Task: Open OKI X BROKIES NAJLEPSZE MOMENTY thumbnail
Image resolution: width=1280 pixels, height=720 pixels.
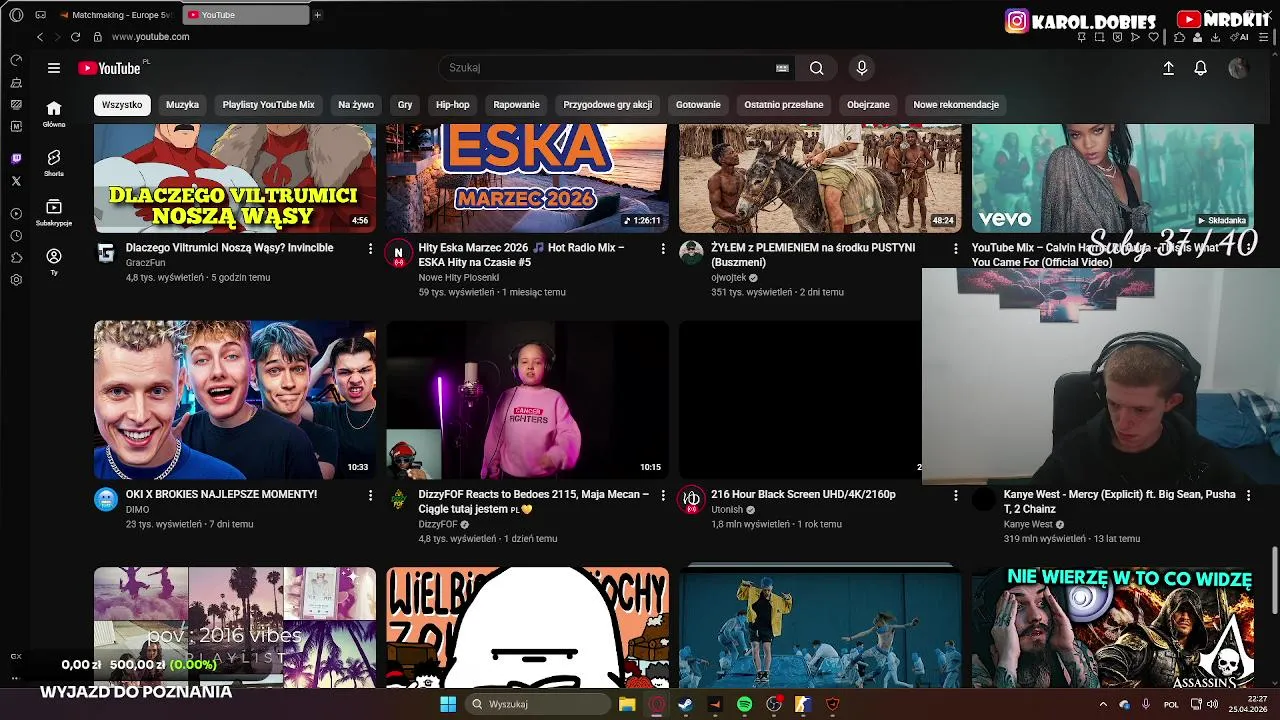Action: click(x=235, y=400)
